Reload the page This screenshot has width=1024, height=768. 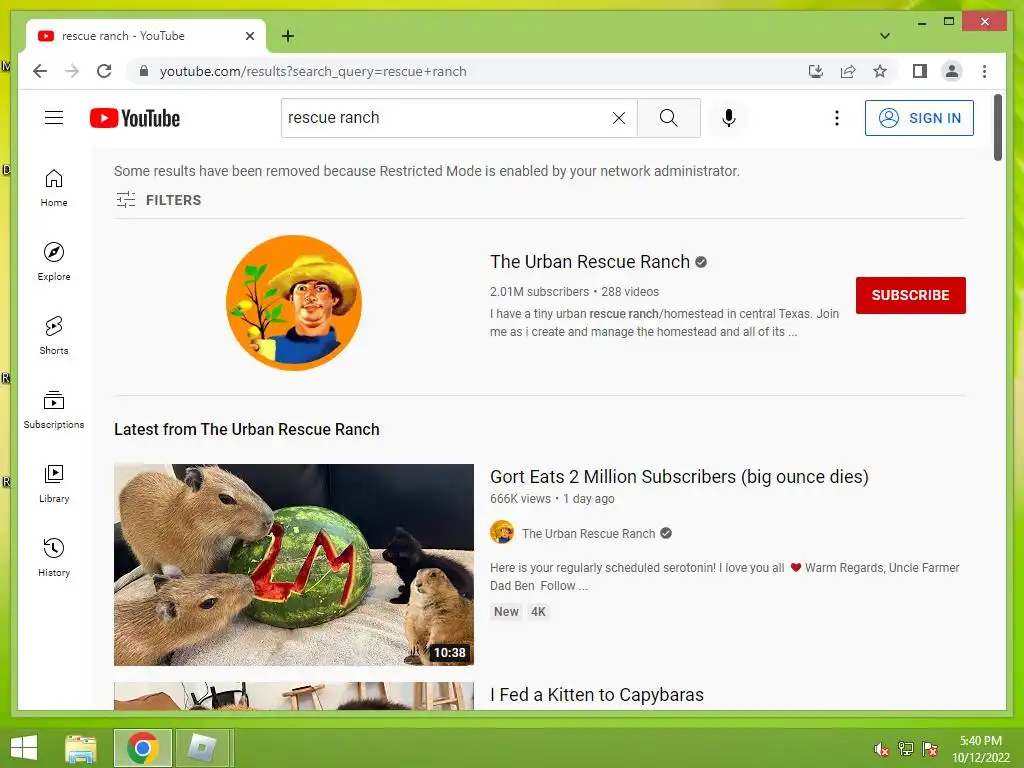point(104,71)
